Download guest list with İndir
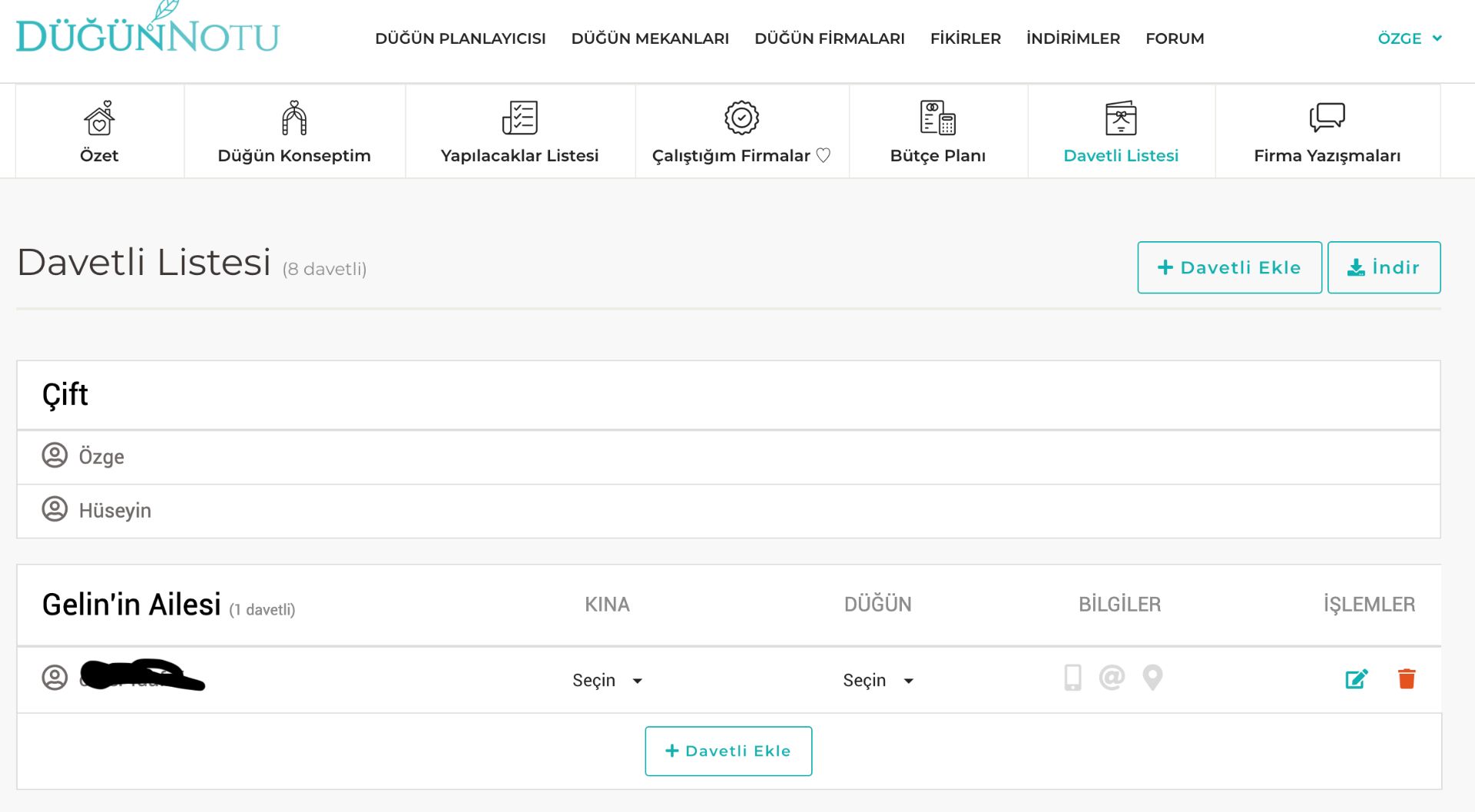The image size is (1475, 812). (x=1384, y=267)
